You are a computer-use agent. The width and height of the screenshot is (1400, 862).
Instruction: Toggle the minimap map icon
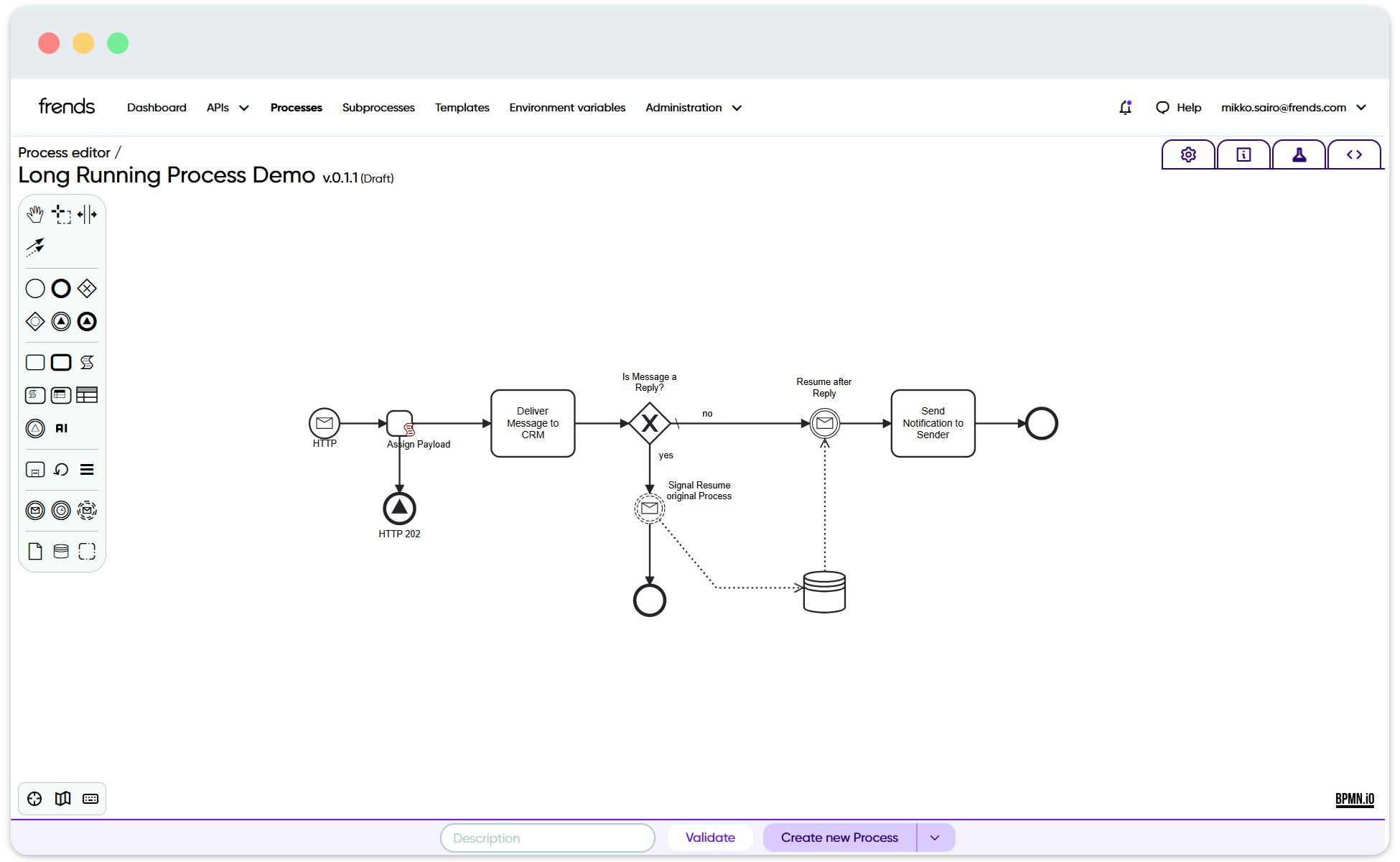coord(62,799)
